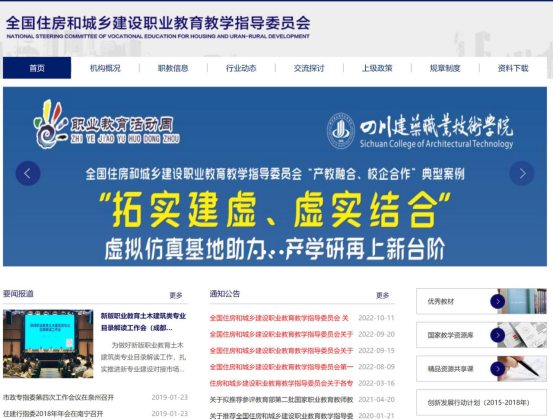The height and width of the screenshot is (419, 553).
Task: Click the 职业教育活动周 logo in banner
Action: tap(107, 124)
